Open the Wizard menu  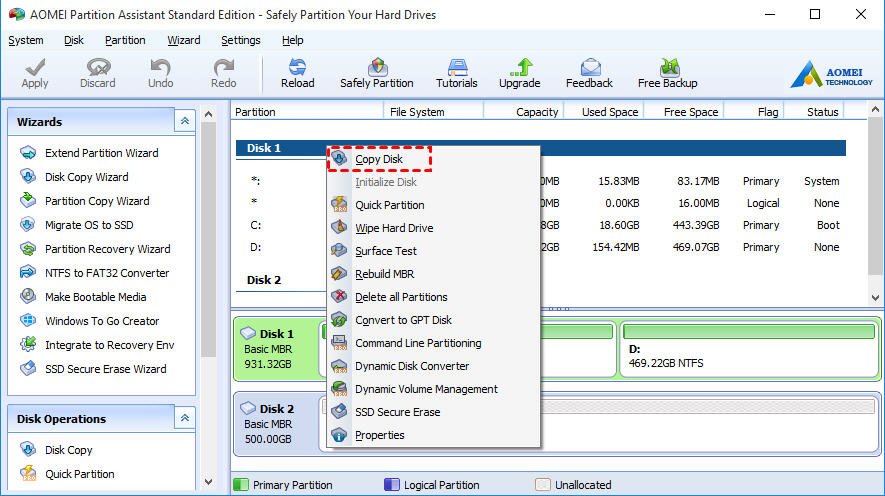pyautogui.click(x=183, y=40)
